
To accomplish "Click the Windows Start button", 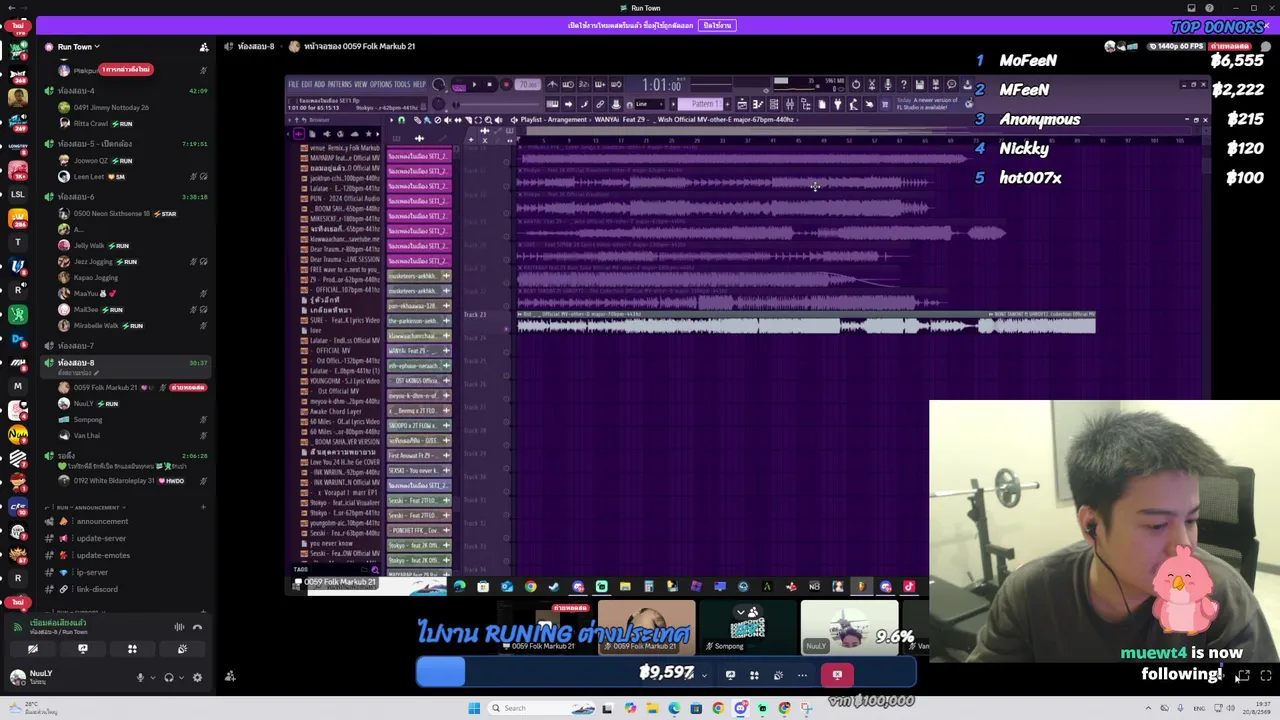I will 474,708.
